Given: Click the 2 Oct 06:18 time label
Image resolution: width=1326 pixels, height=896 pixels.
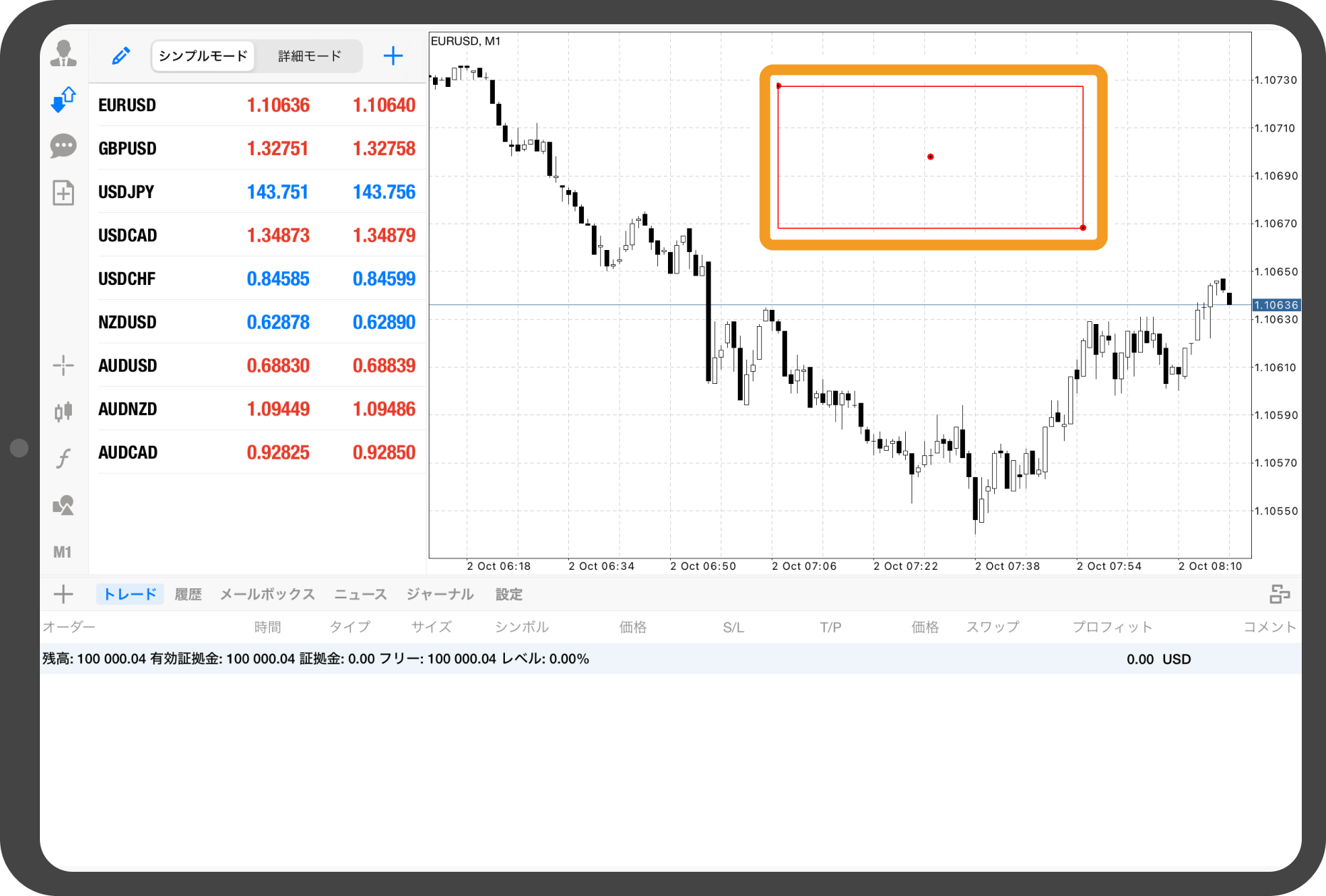Looking at the screenshot, I should [x=498, y=566].
